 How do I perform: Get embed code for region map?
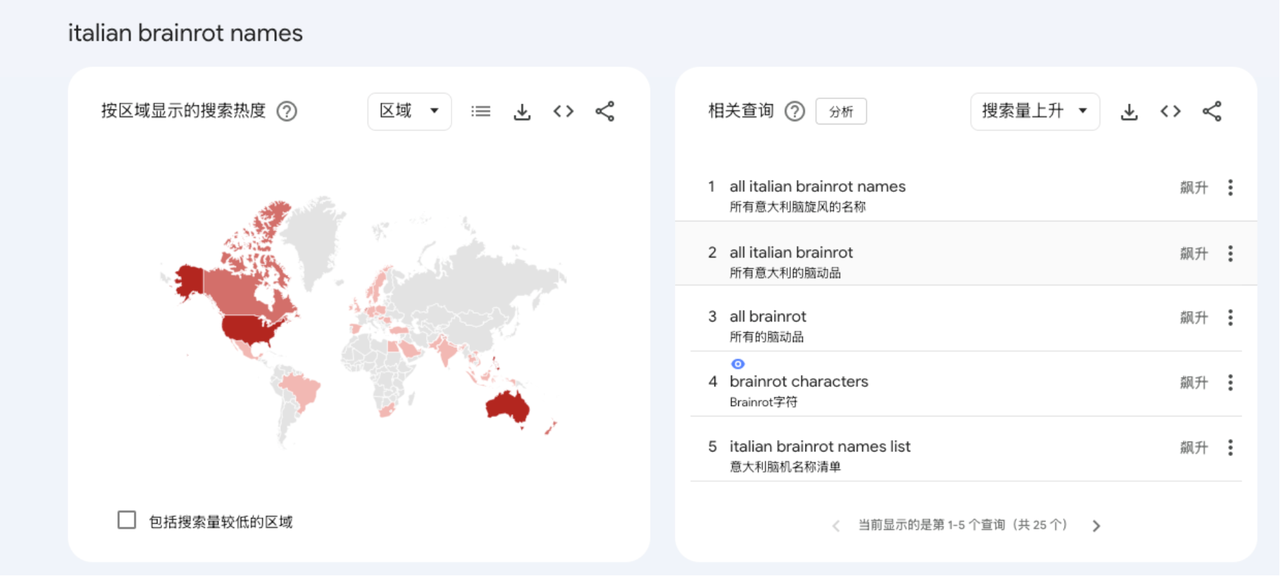point(564,111)
